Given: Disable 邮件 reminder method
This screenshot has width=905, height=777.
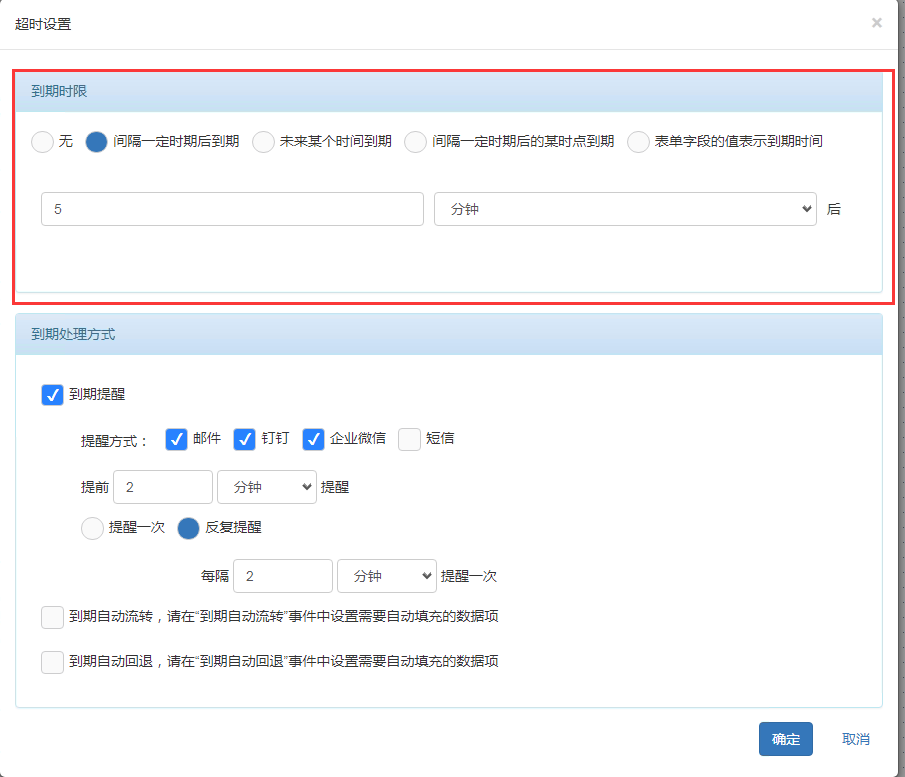Looking at the screenshot, I should click(x=176, y=439).
